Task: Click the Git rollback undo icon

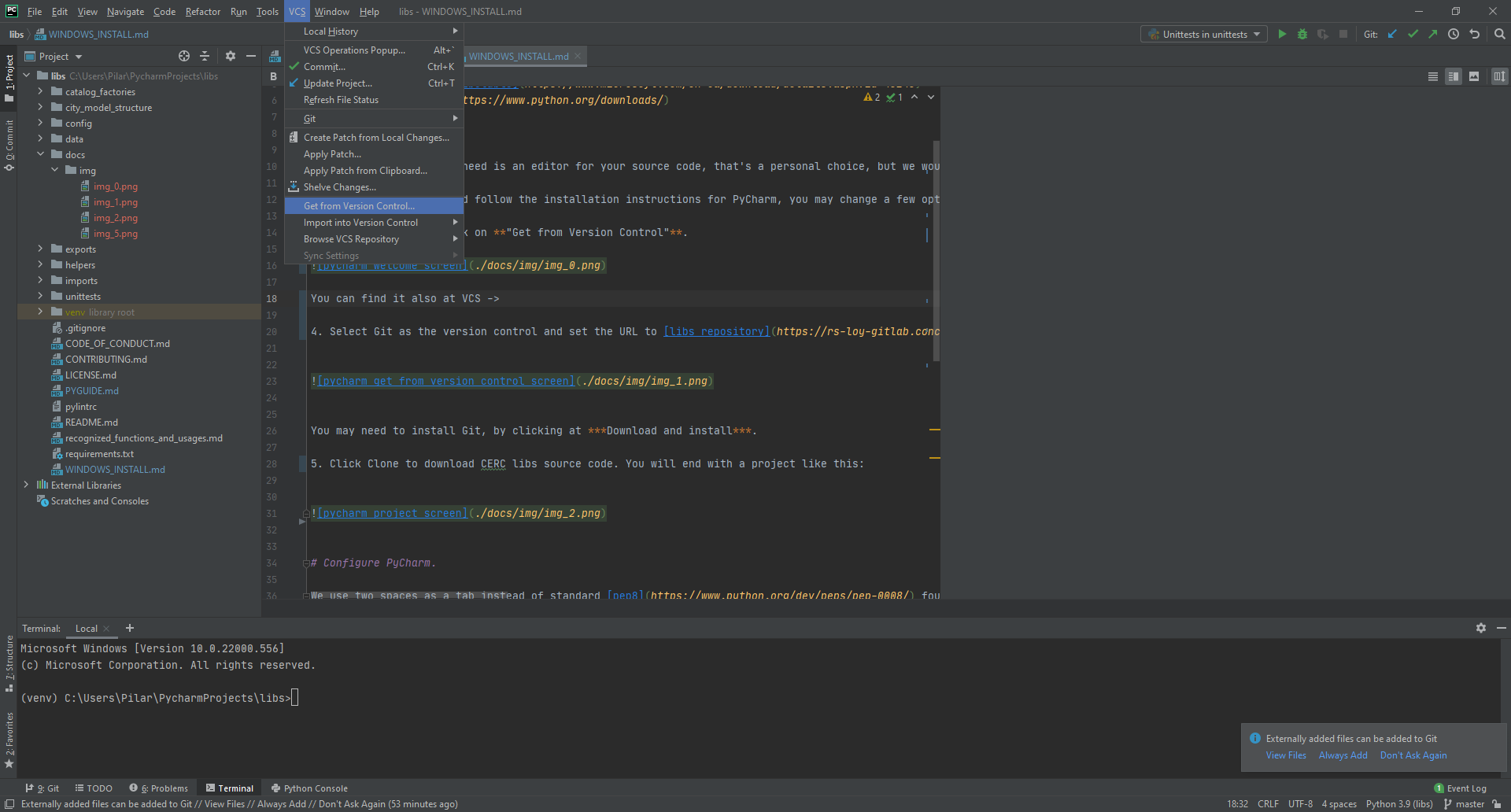Action: [1475, 34]
